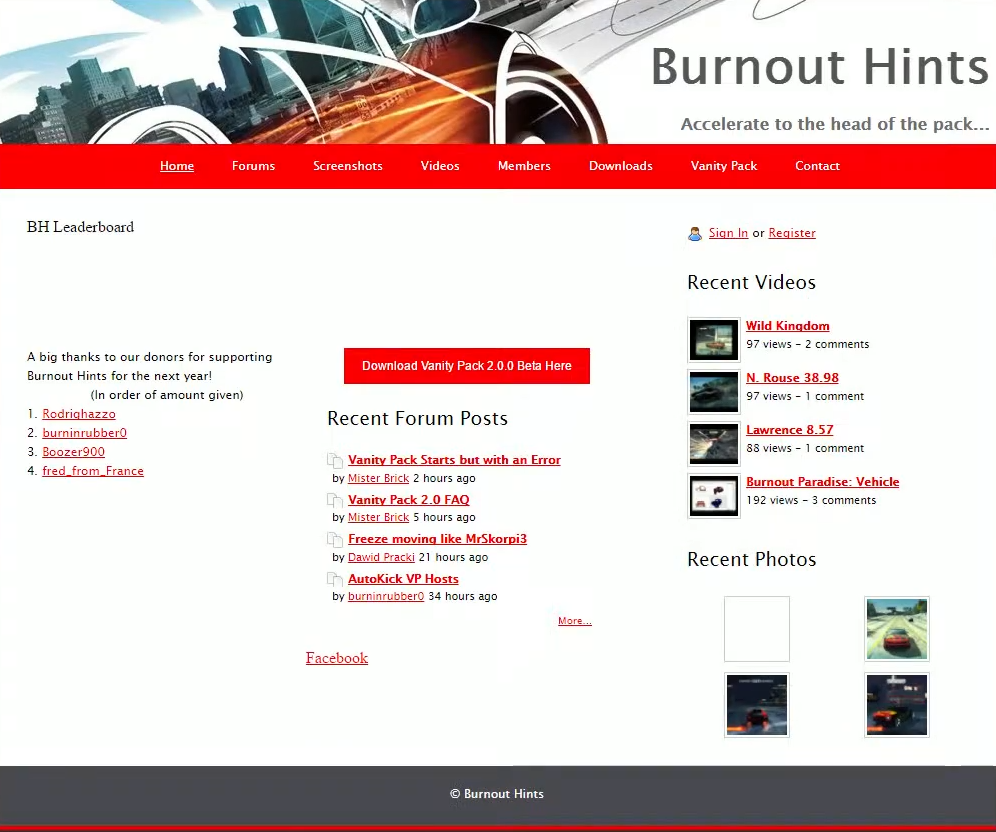This screenshot has width=996, height=832.
Task: Open the Lawrence 8.57 video link
Action: [790, 430]
